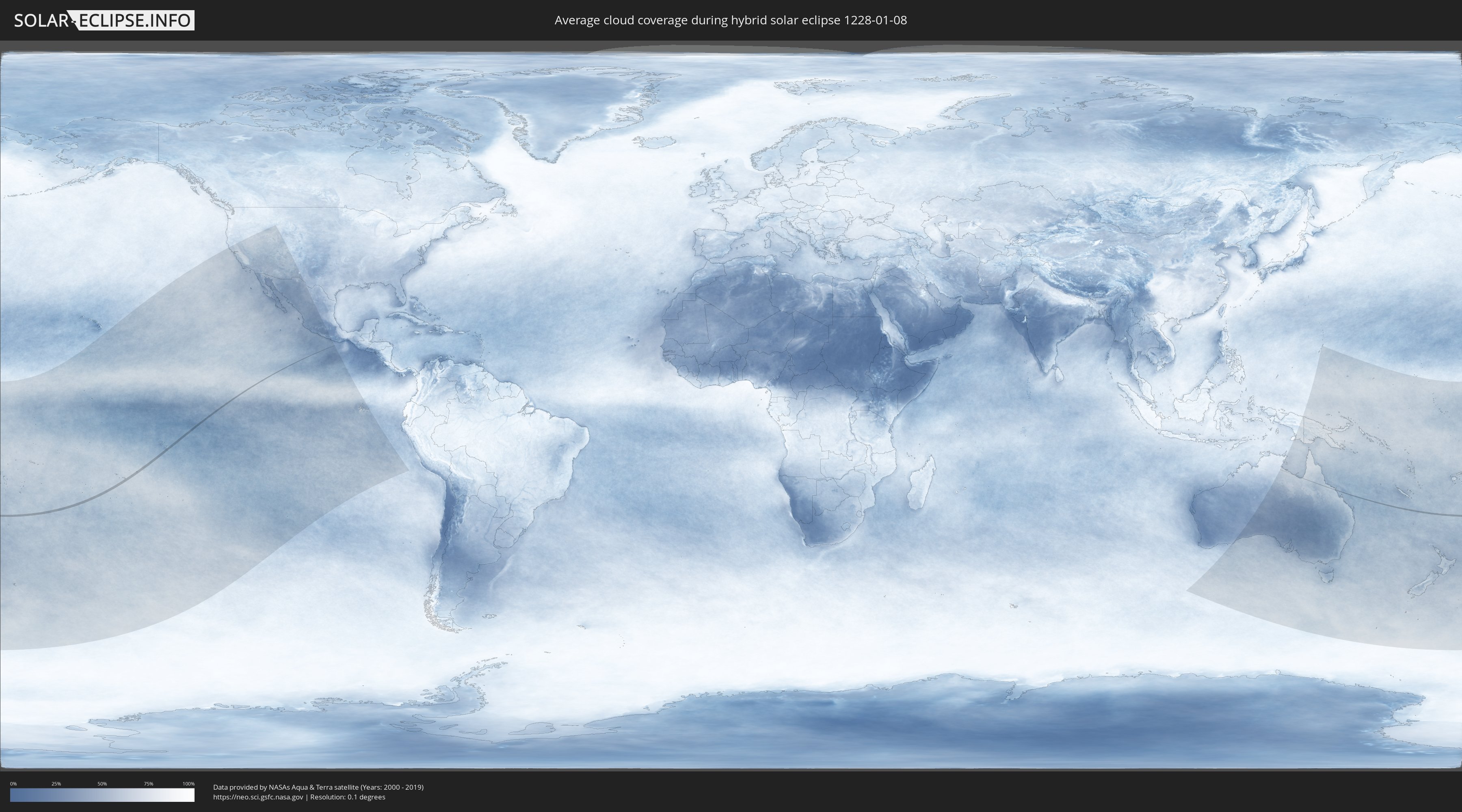The width and height of the screenshot is (1462, 812).
Task: Click the 0% legend label
Action: click(x=13, y=784)
